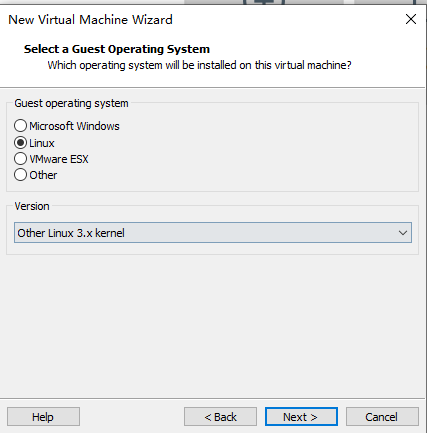This screenshot has height=433, width=427.
Task: Go back with the < Back button
Action: tap(220, 417)
